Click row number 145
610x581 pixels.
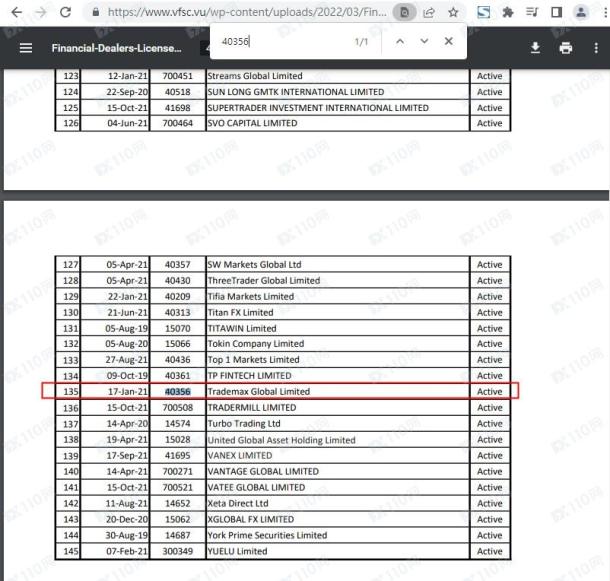(71, 551)
